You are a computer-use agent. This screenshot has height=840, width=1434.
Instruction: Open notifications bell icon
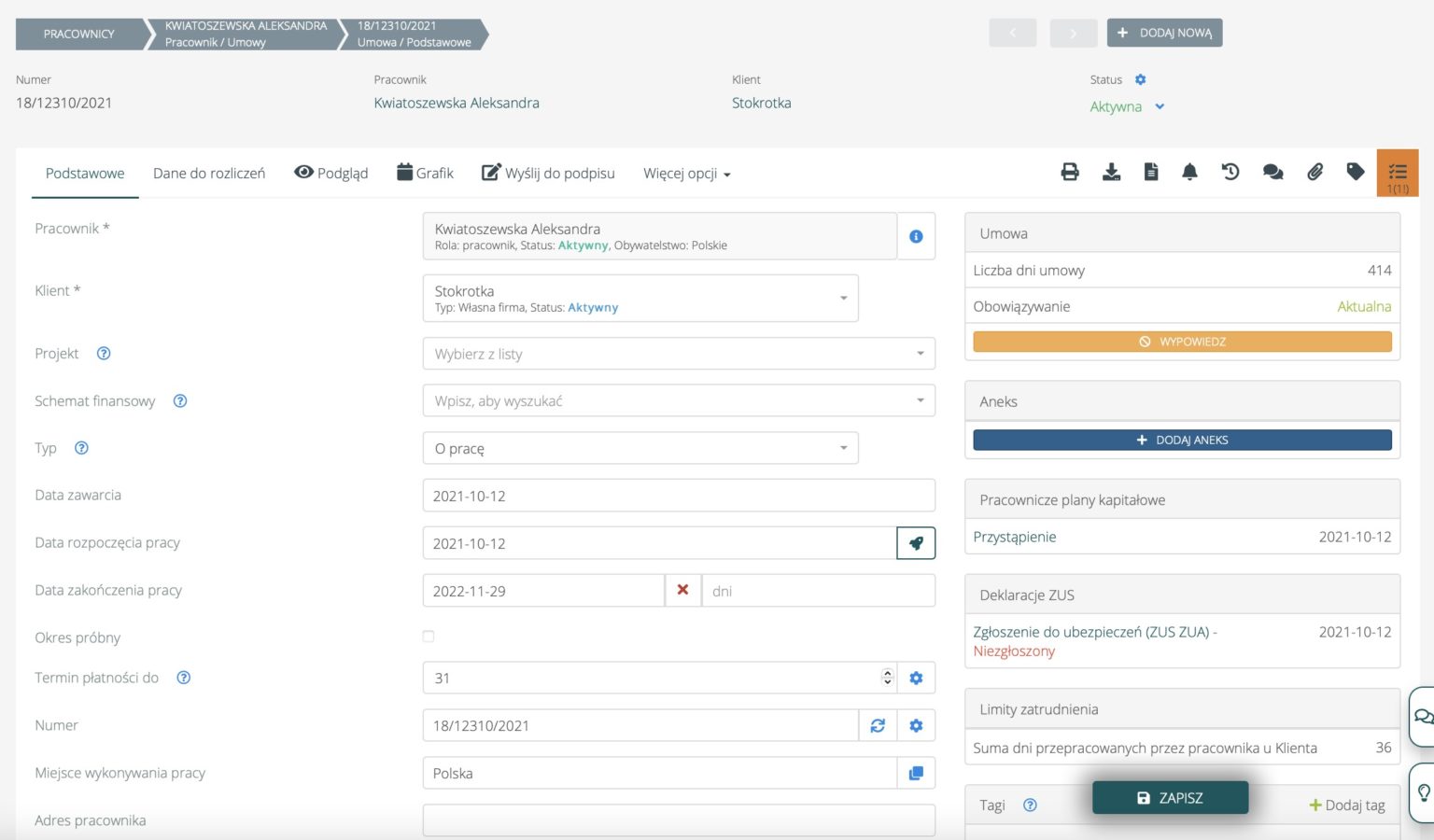tap(1189, 172)
